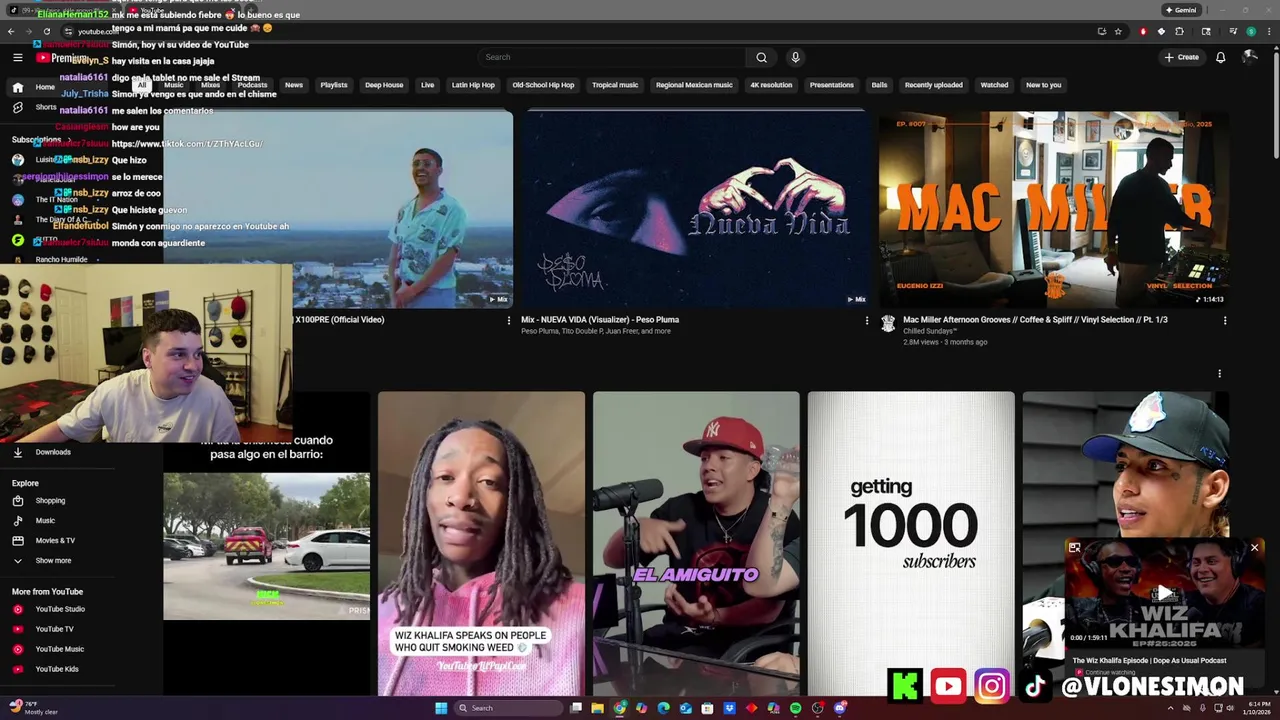Select the Old-School Hip Hop chip

tap(543, 85)
